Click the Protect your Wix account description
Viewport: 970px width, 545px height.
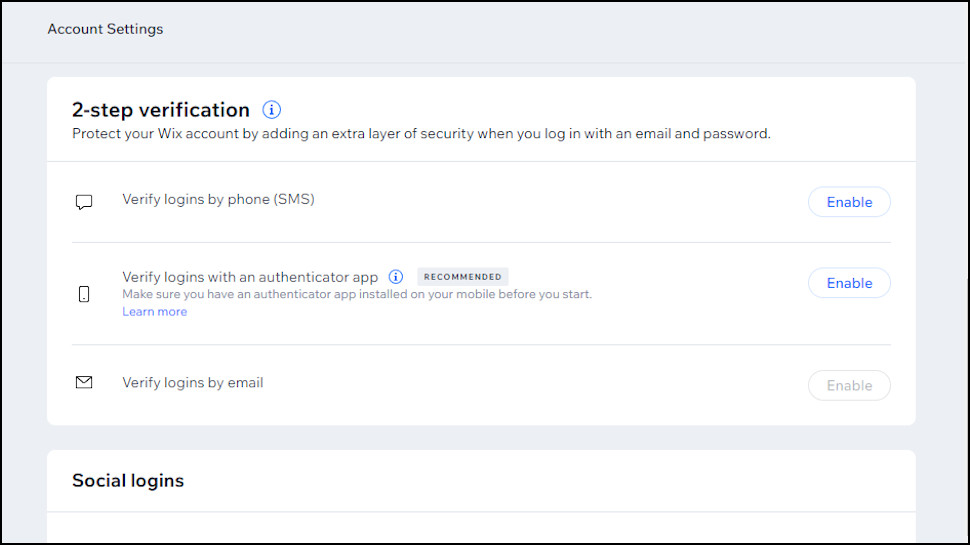421,134
